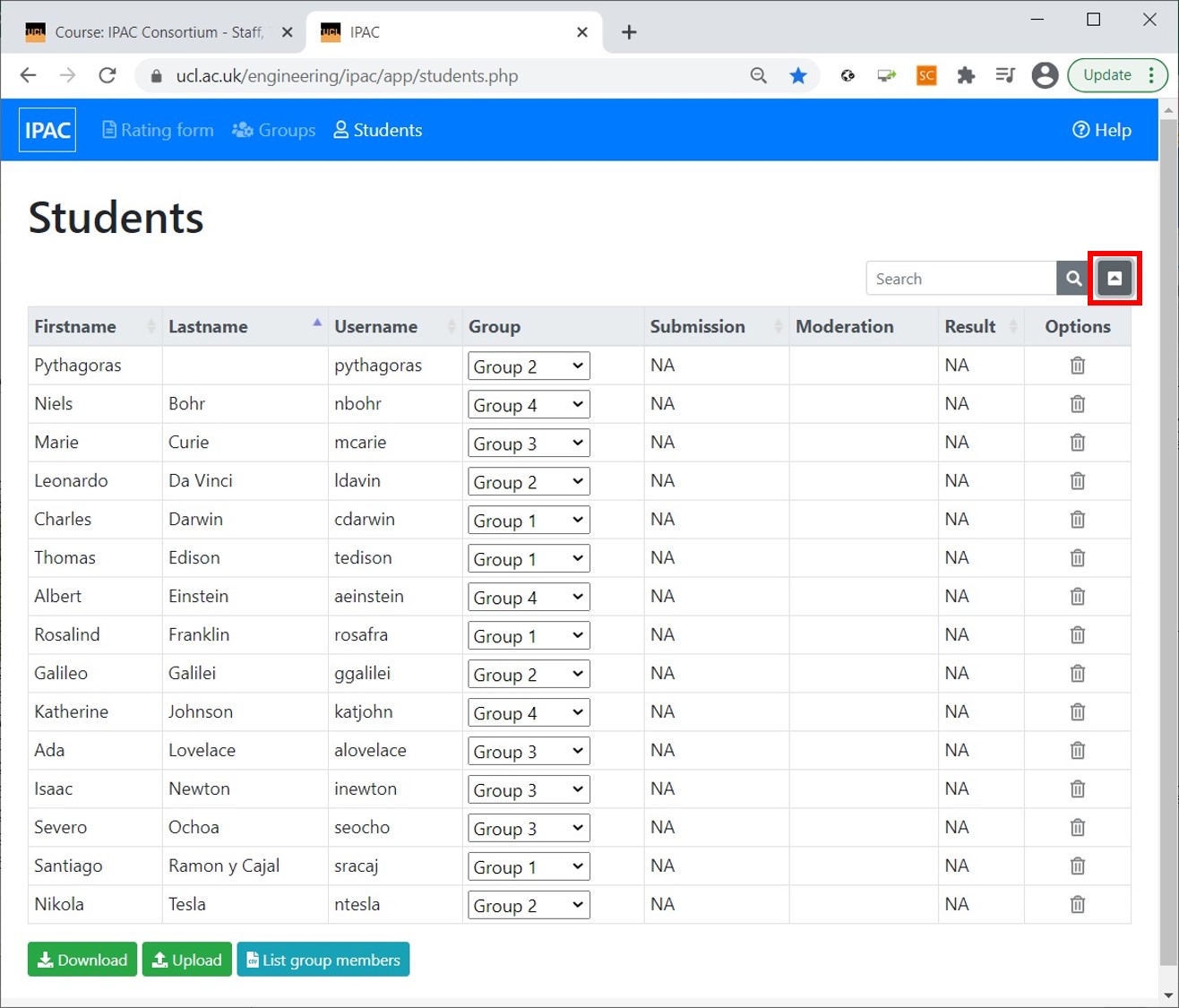Sort table by Firstname column

pos(95,327)
